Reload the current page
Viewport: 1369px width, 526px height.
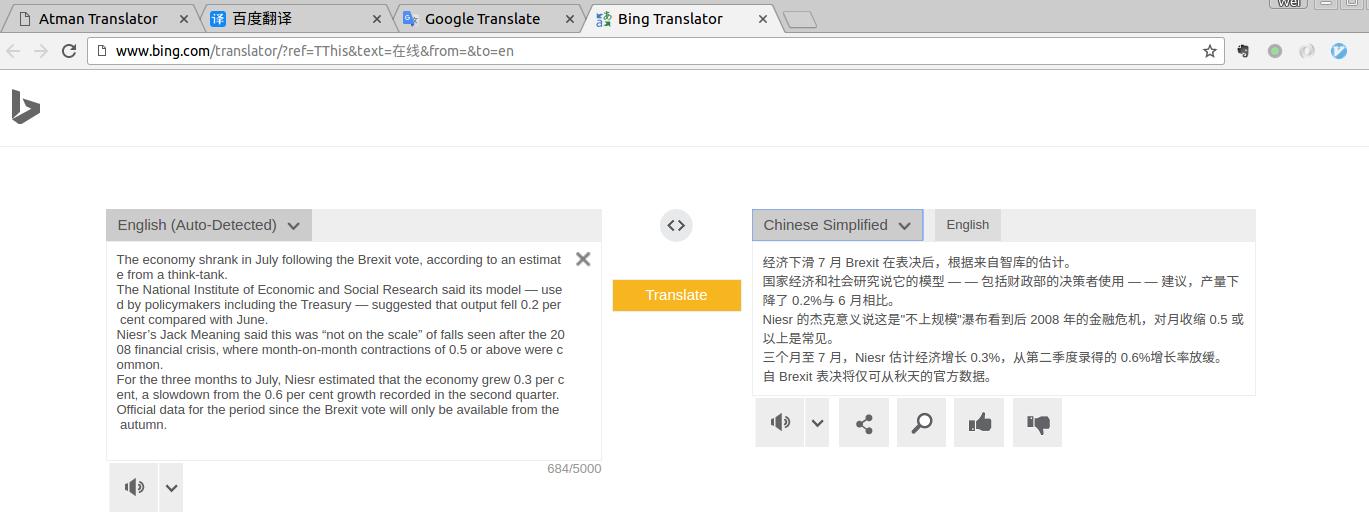point(69,51)
